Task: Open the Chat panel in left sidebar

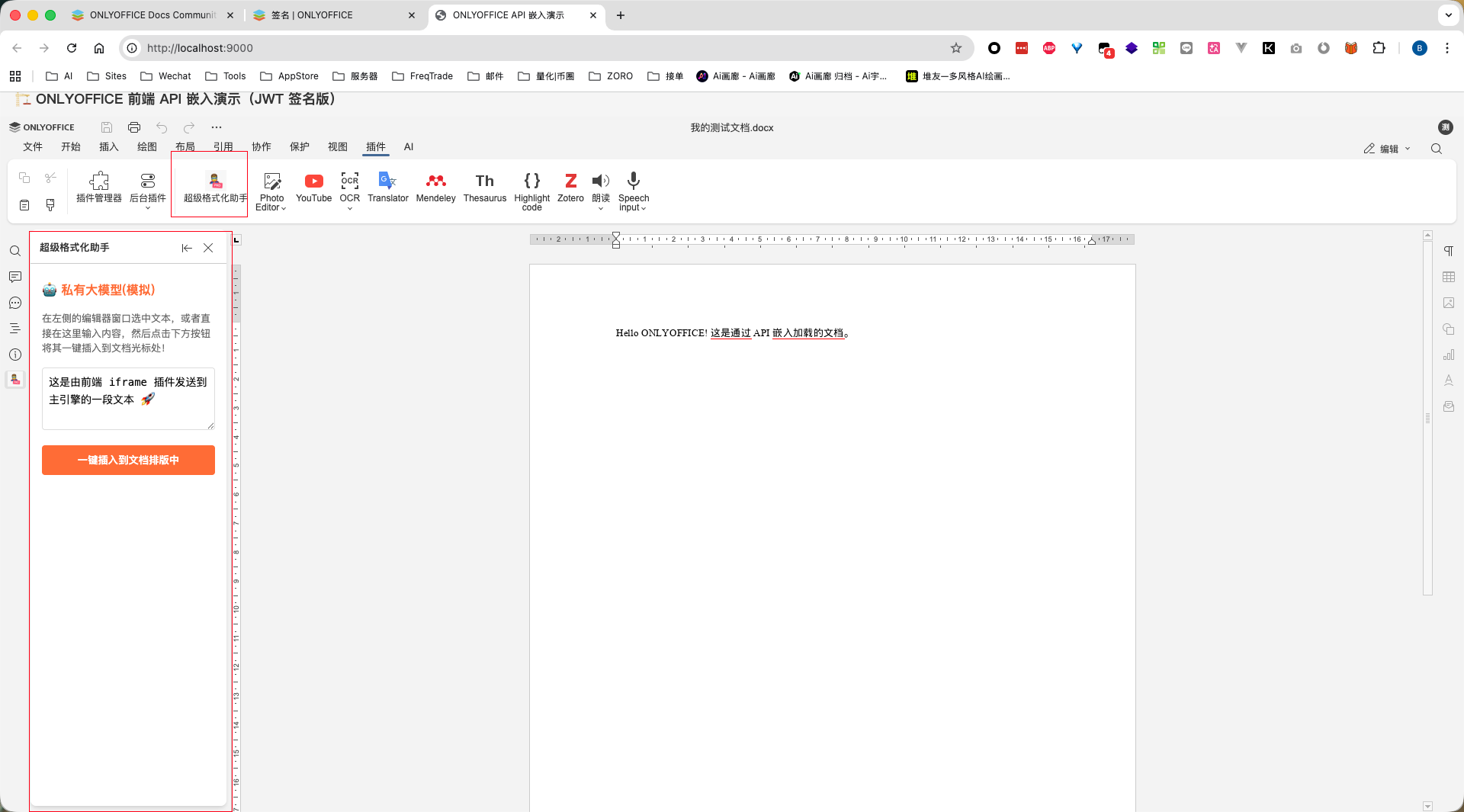Action: click(x=15, y=303)
